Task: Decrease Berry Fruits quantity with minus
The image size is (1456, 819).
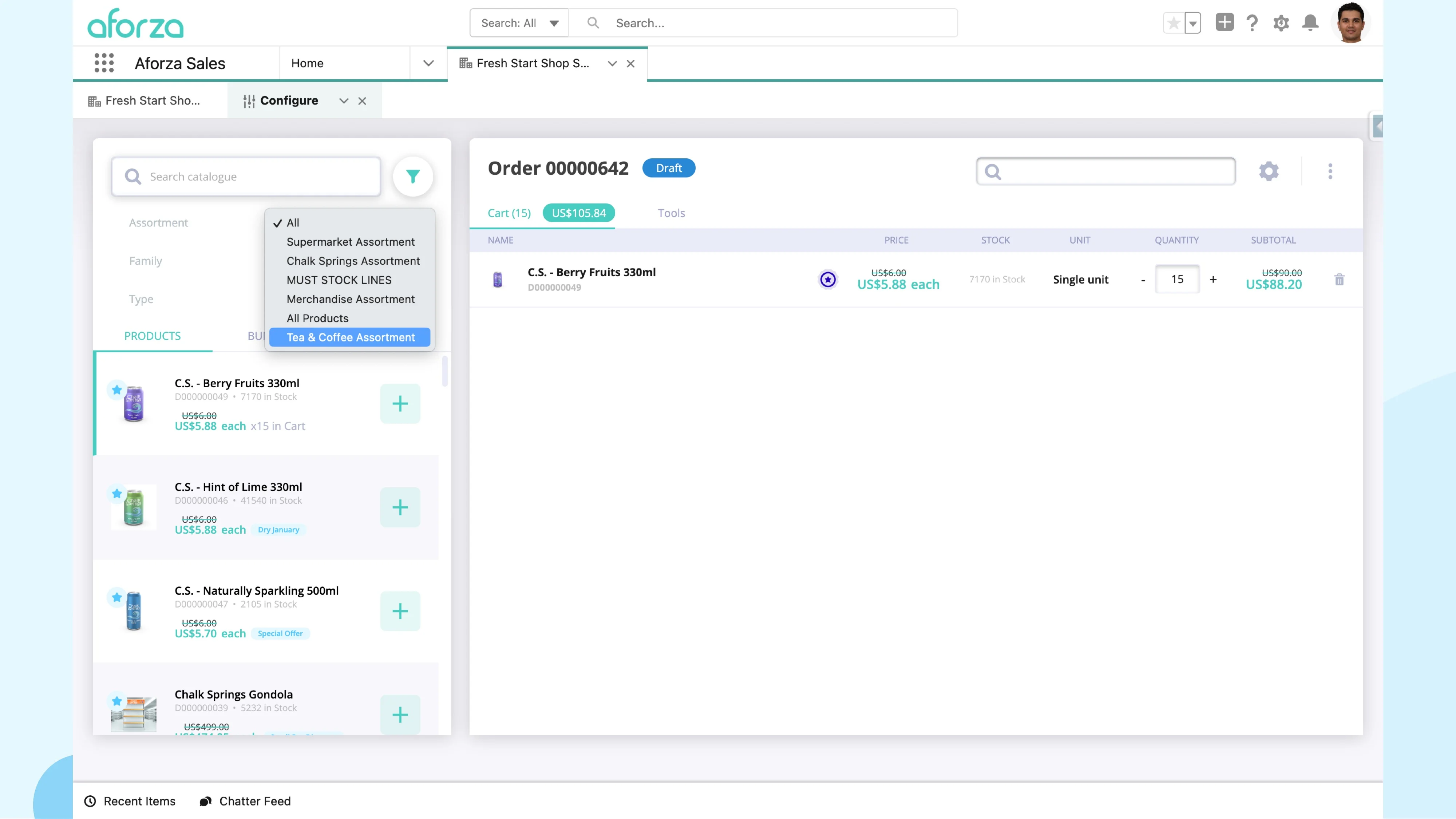Action: (1143, 280)
